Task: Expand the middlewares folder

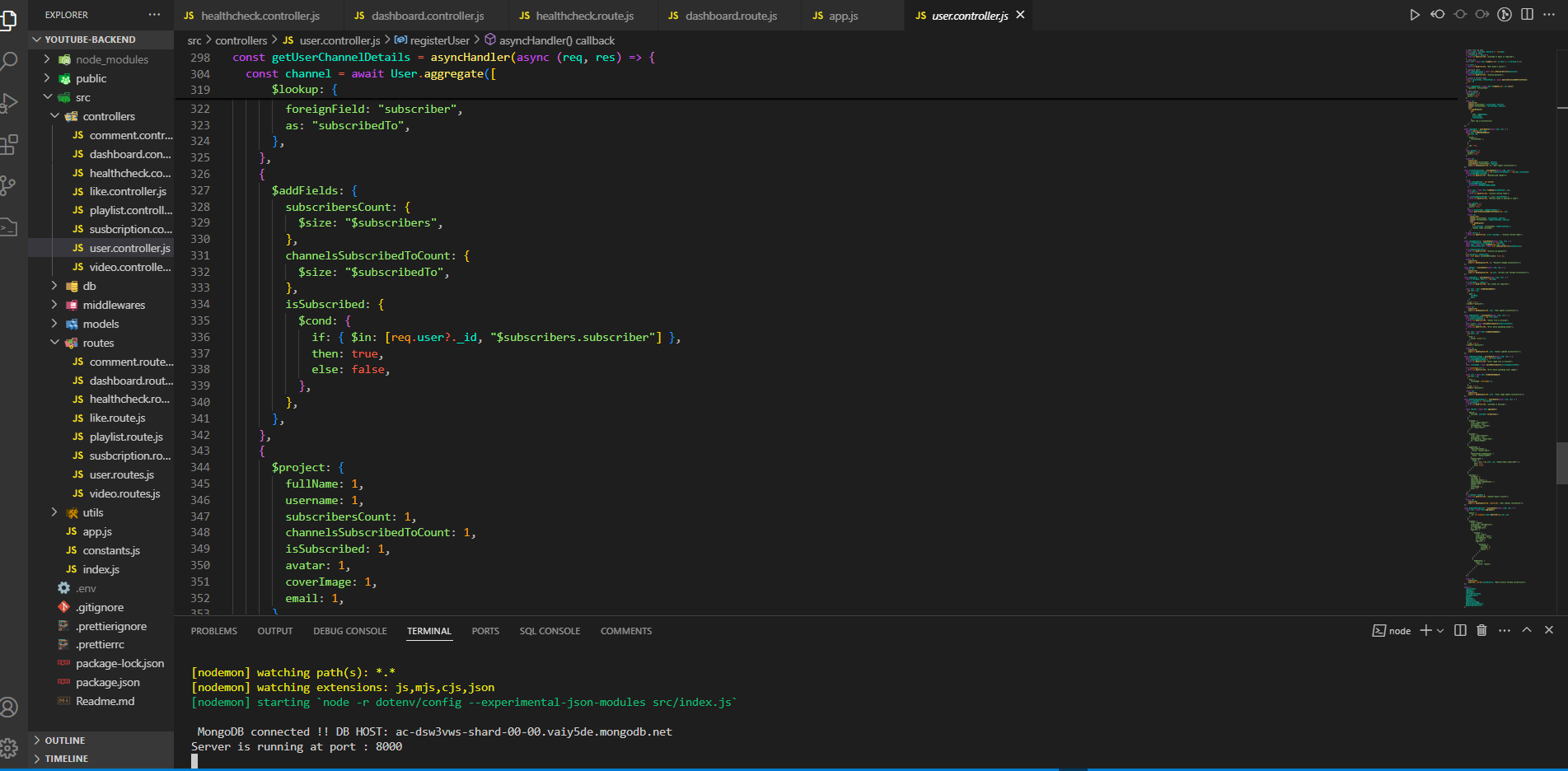Action: (x=101, y=305)
